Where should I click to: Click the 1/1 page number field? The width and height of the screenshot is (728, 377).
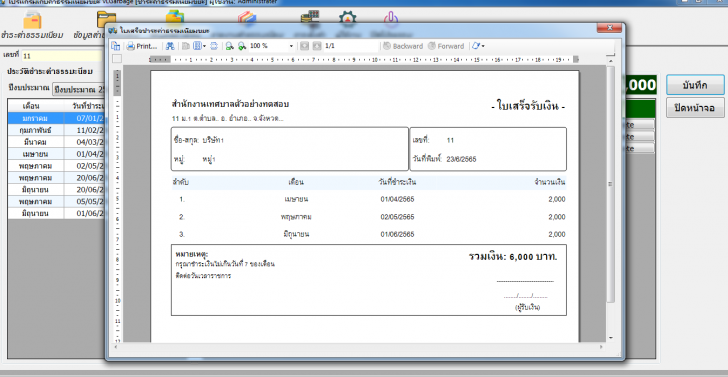point(351,46)
